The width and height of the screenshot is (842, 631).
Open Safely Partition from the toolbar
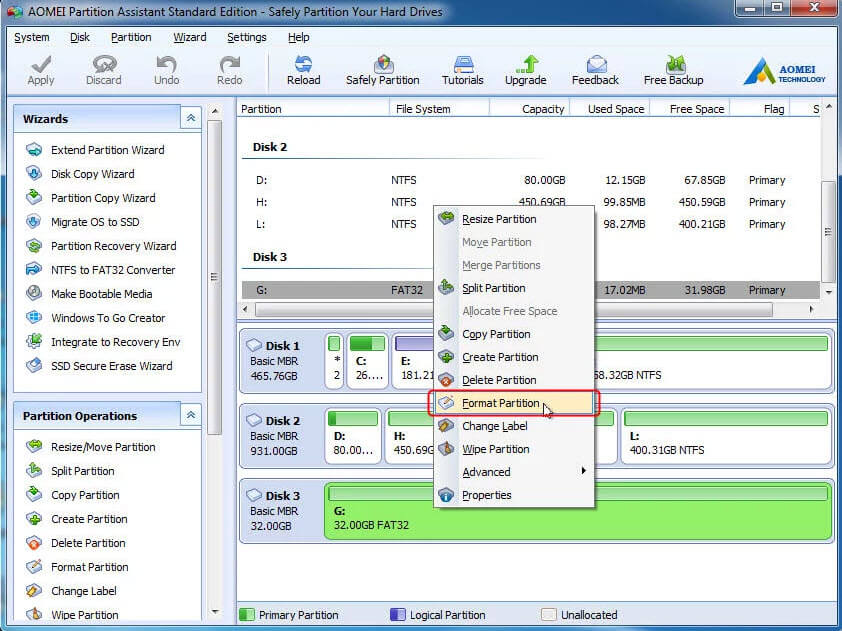click(x=382, y=68)
